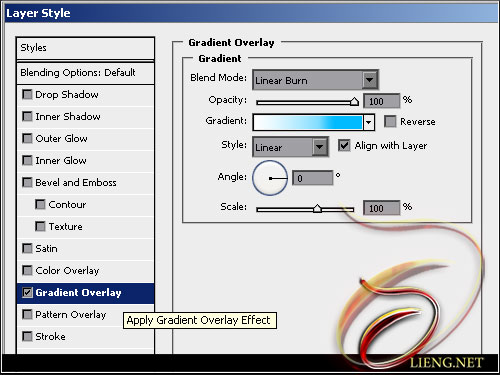The width and height of the screenshot is (500, 375).
Task: Enable the Satin checkbox
Action: pyautogui.click(x=27, y=248)
